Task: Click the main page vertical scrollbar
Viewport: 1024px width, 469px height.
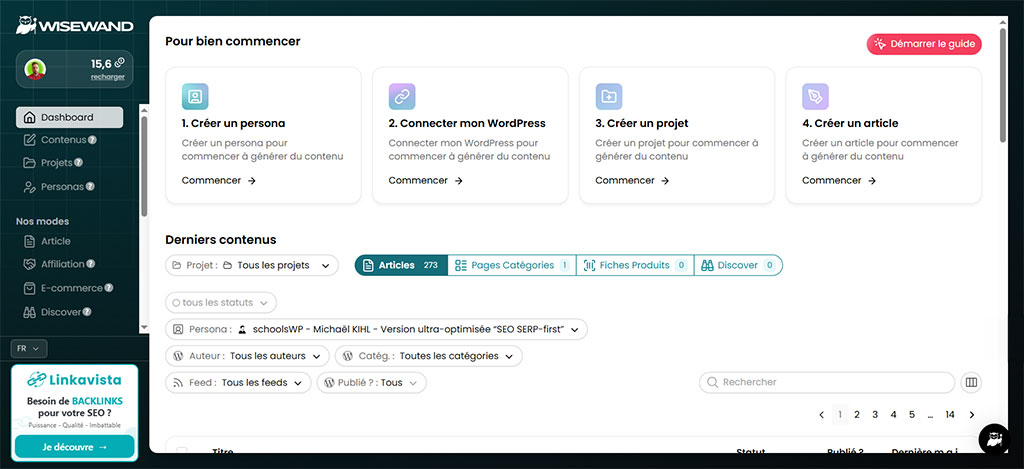Action: coord(1003,84)
